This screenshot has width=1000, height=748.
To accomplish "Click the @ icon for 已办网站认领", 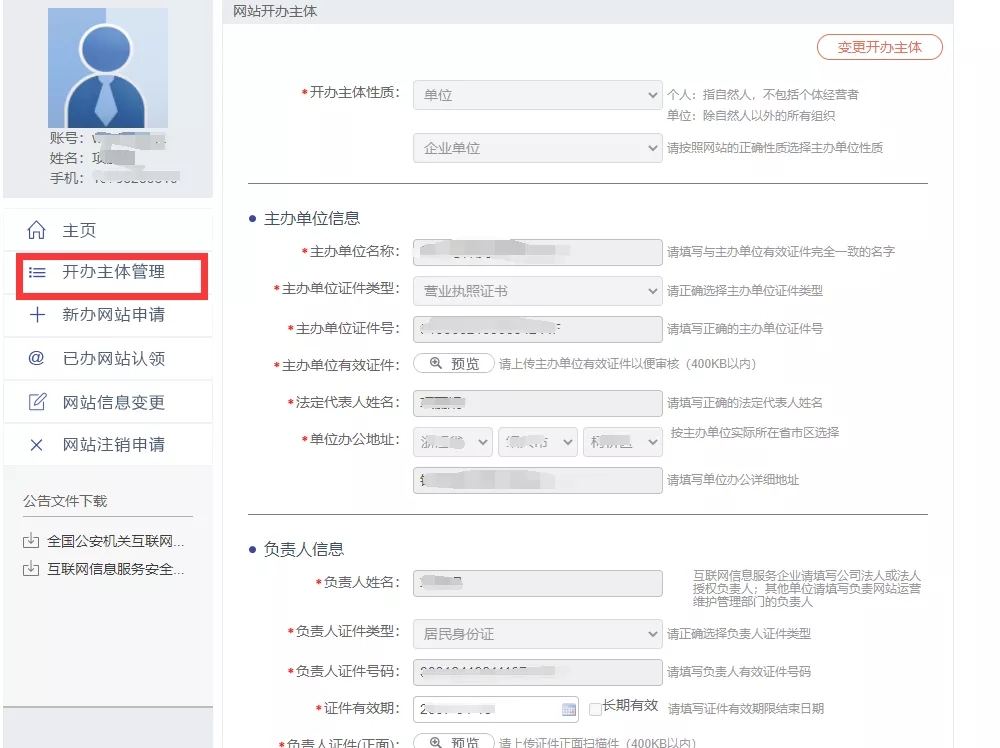I will pos(37,358).
